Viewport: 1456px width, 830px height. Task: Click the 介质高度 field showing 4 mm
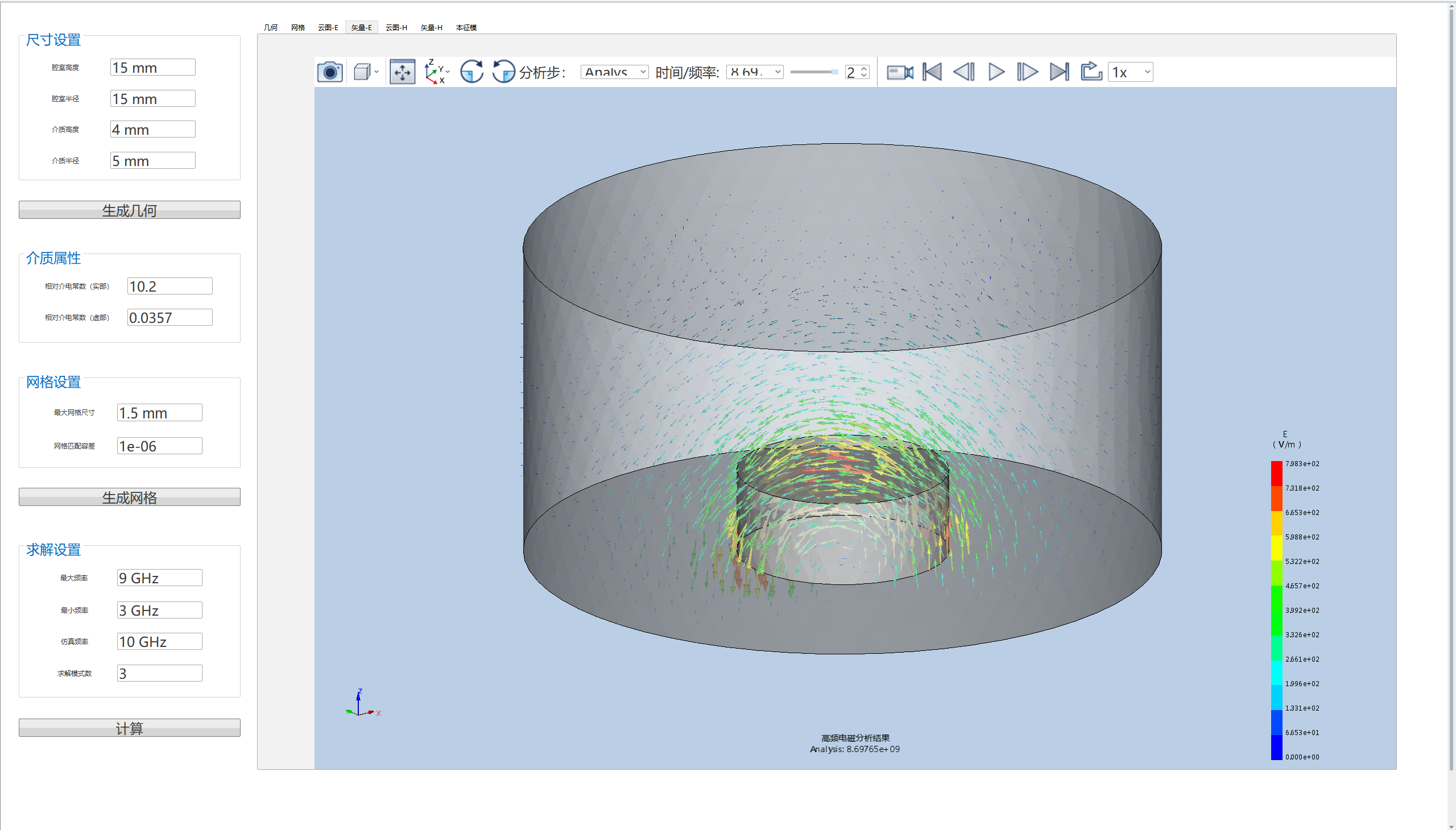tap(153, 130)
